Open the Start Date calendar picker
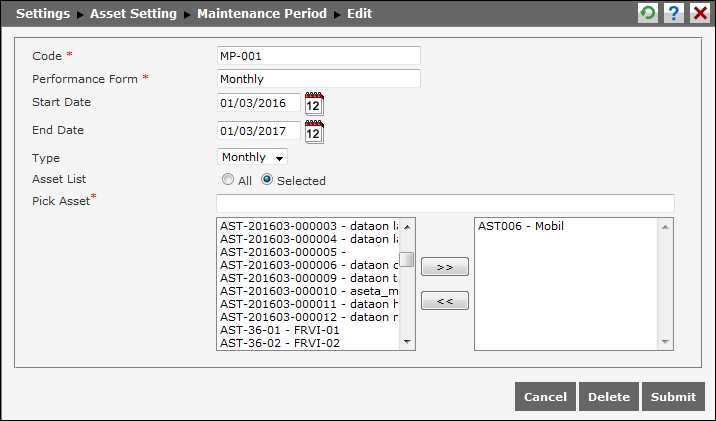 [x=314, y=104]
